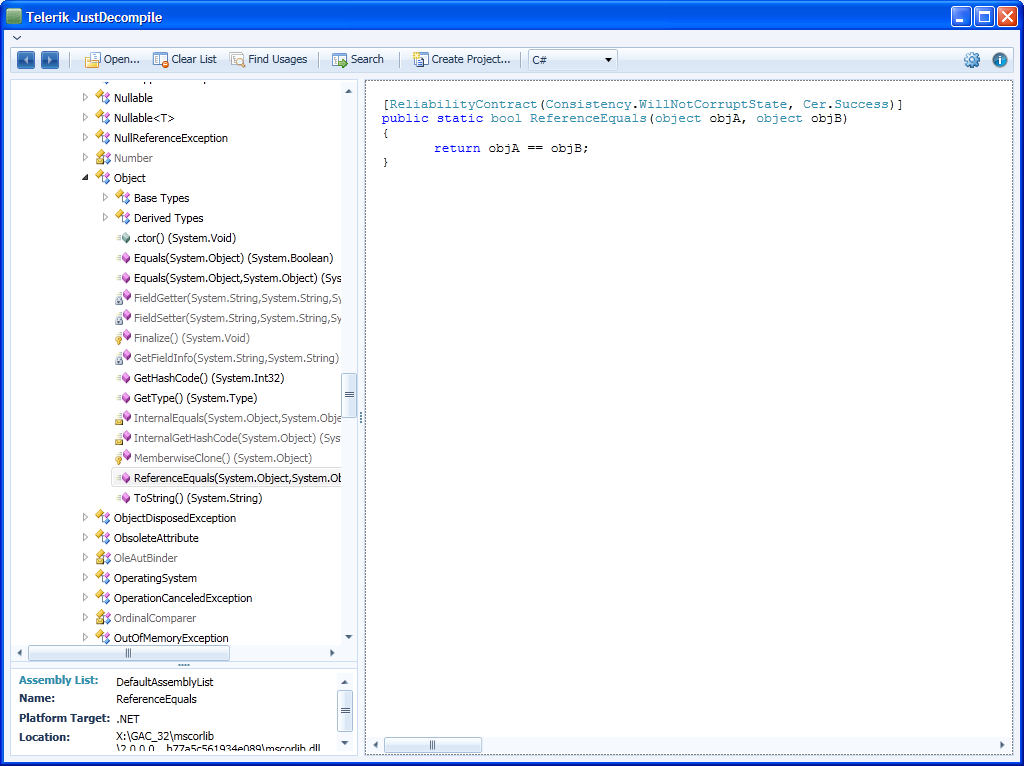Click Consistency.WillNotCorruptState in the code

tap(666, 104)
